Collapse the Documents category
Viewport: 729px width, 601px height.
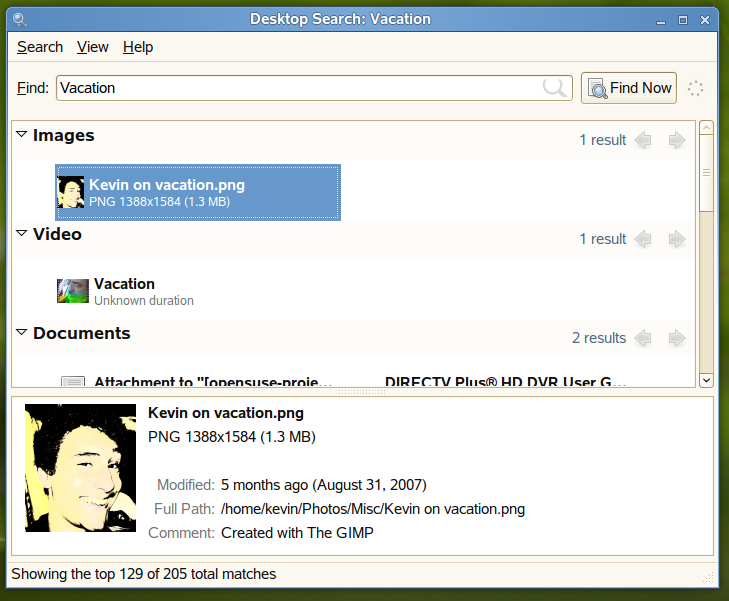pos(21,333)
